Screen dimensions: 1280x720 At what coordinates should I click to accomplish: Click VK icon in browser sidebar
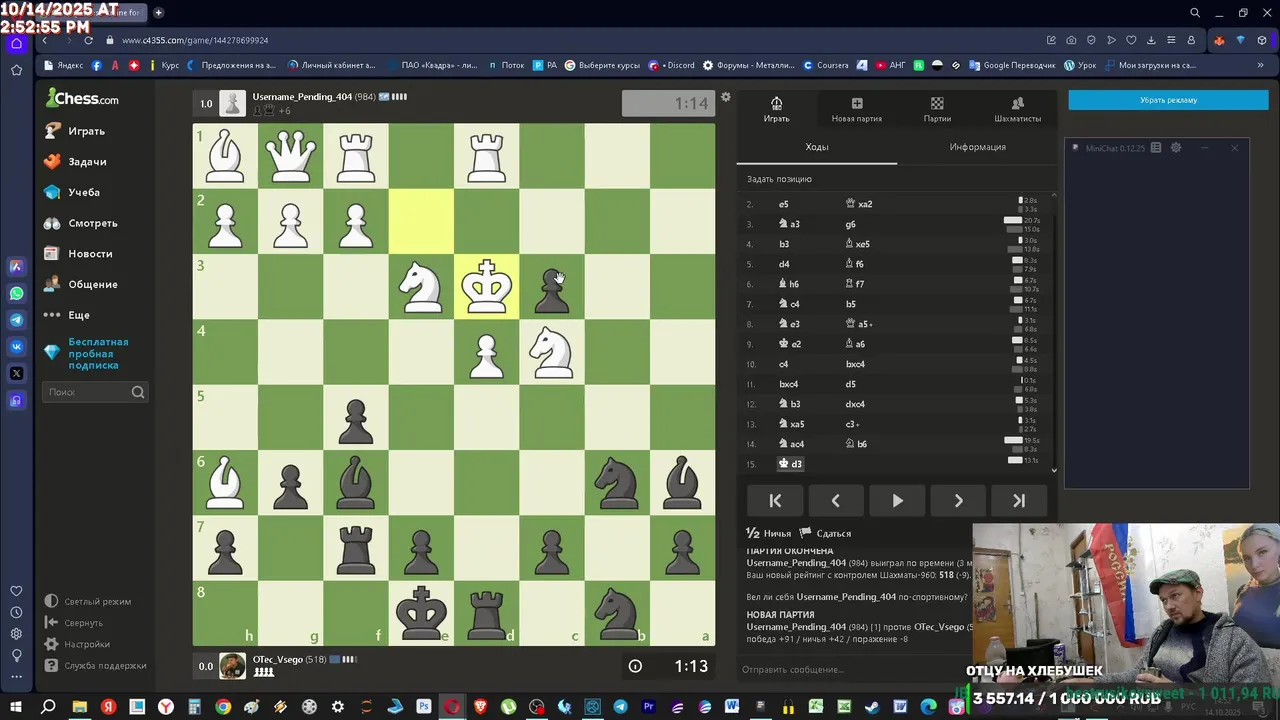(16, 347)
